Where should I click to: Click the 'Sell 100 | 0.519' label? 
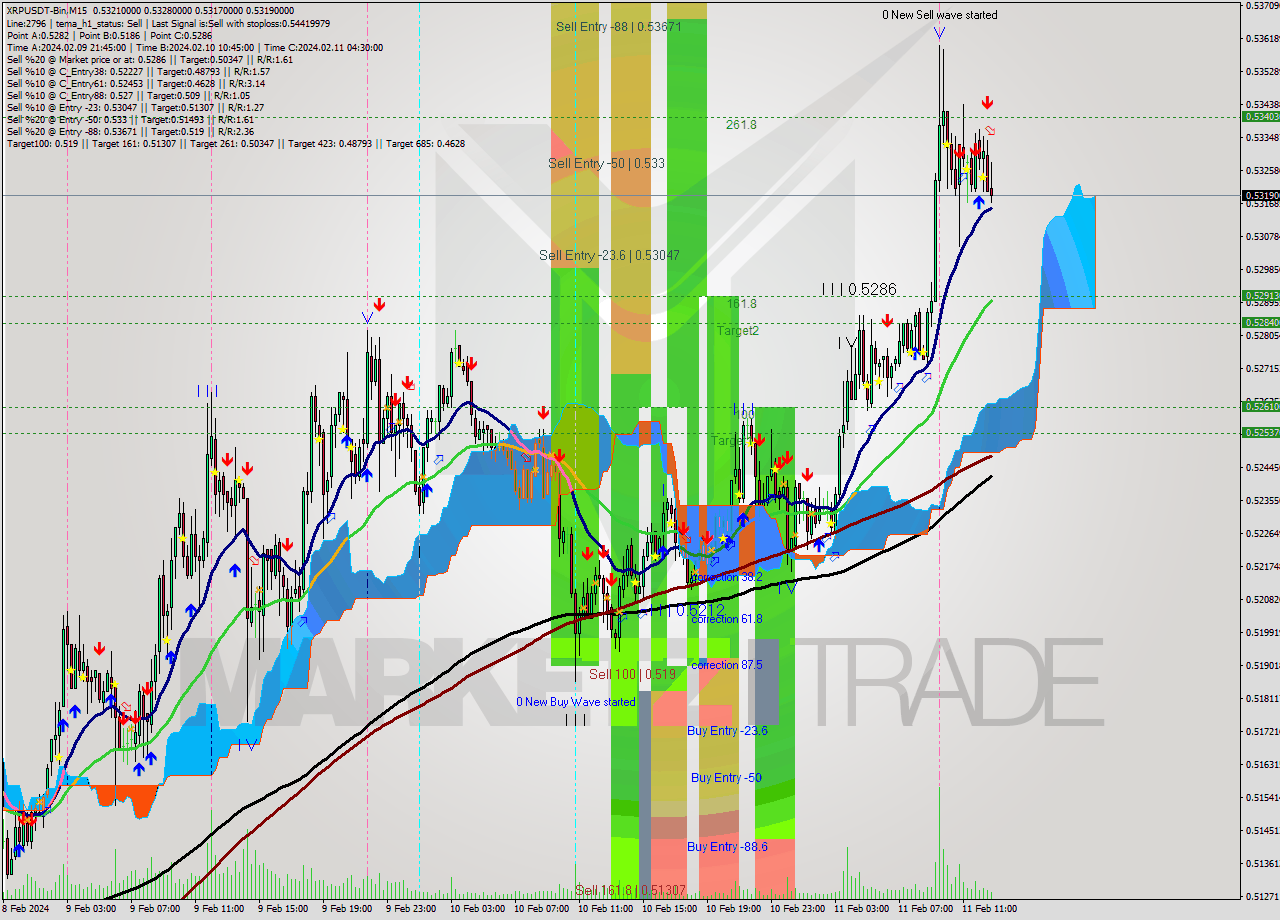click(632, 675)
